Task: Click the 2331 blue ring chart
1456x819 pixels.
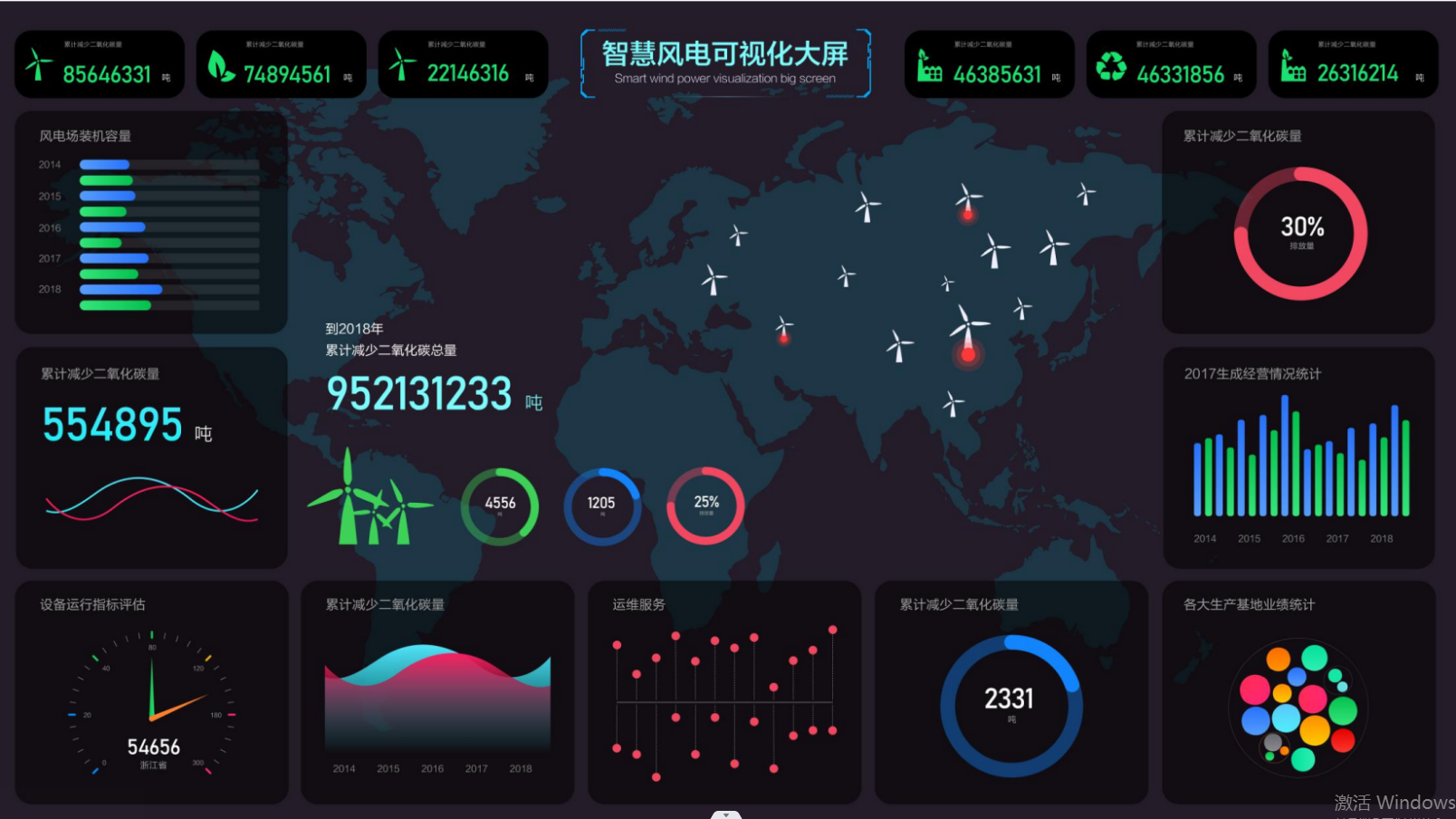Action: click(x=1011, y=706)
